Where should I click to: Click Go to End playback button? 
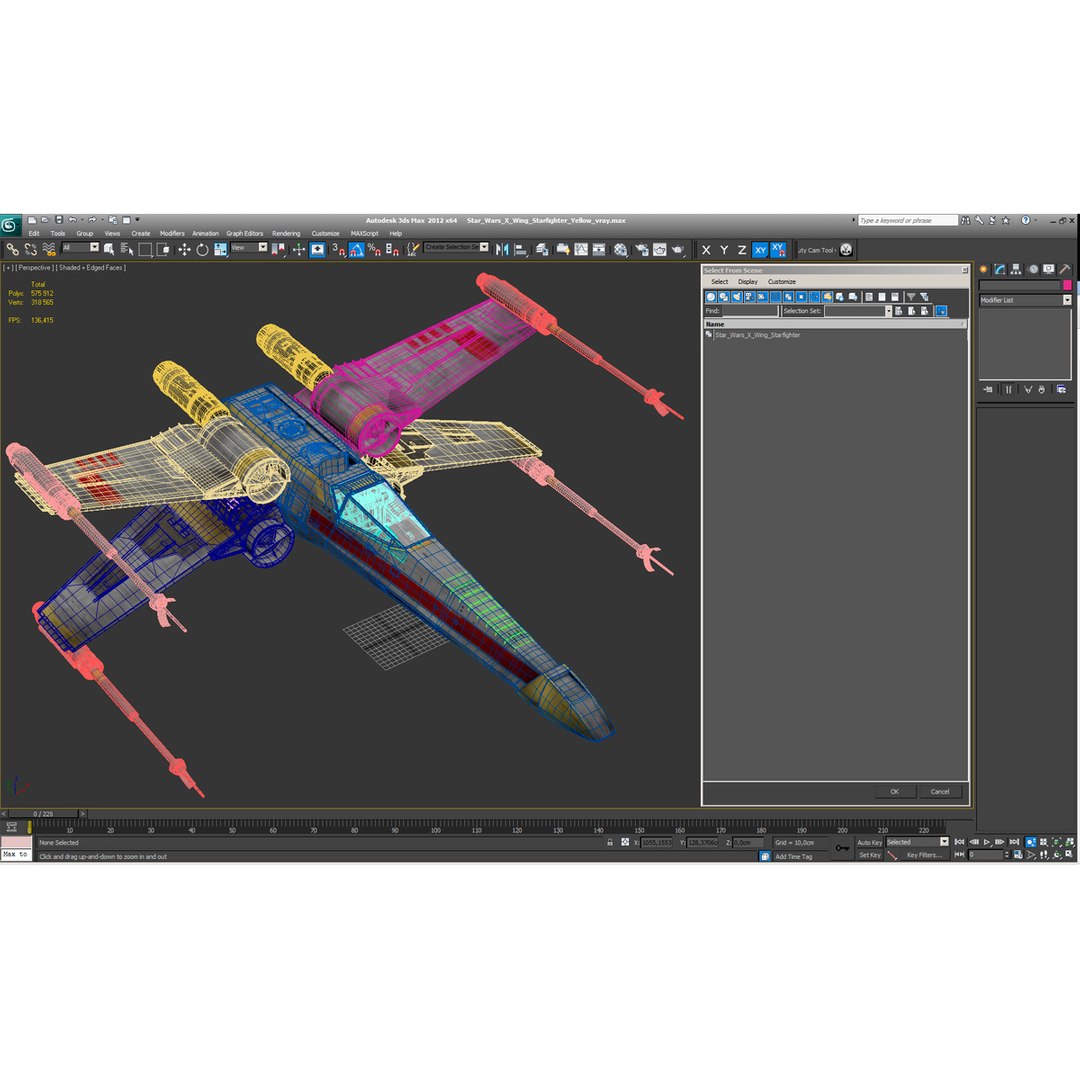pos(1014,842)
